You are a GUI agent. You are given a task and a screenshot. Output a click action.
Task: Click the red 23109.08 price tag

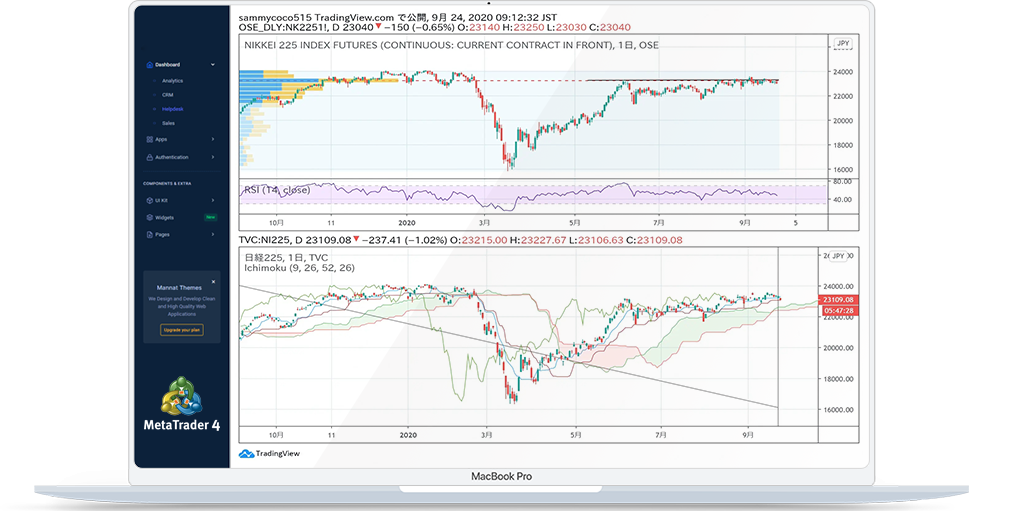(839, 300)
